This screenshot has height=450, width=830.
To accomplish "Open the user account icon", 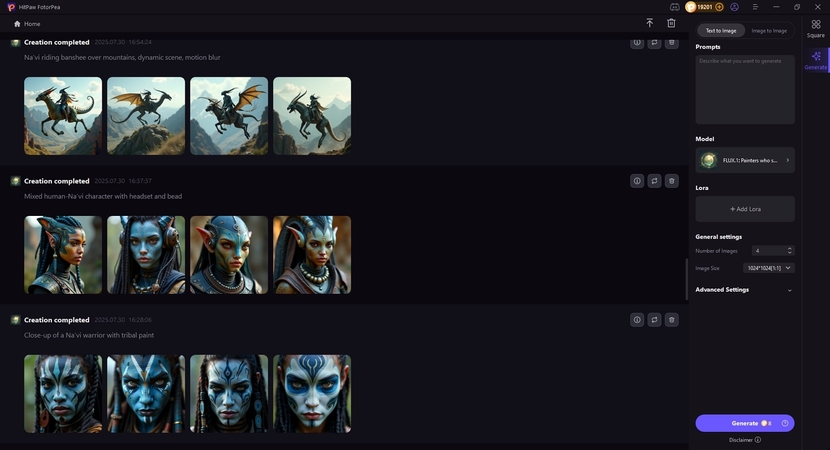I will 734,7.
